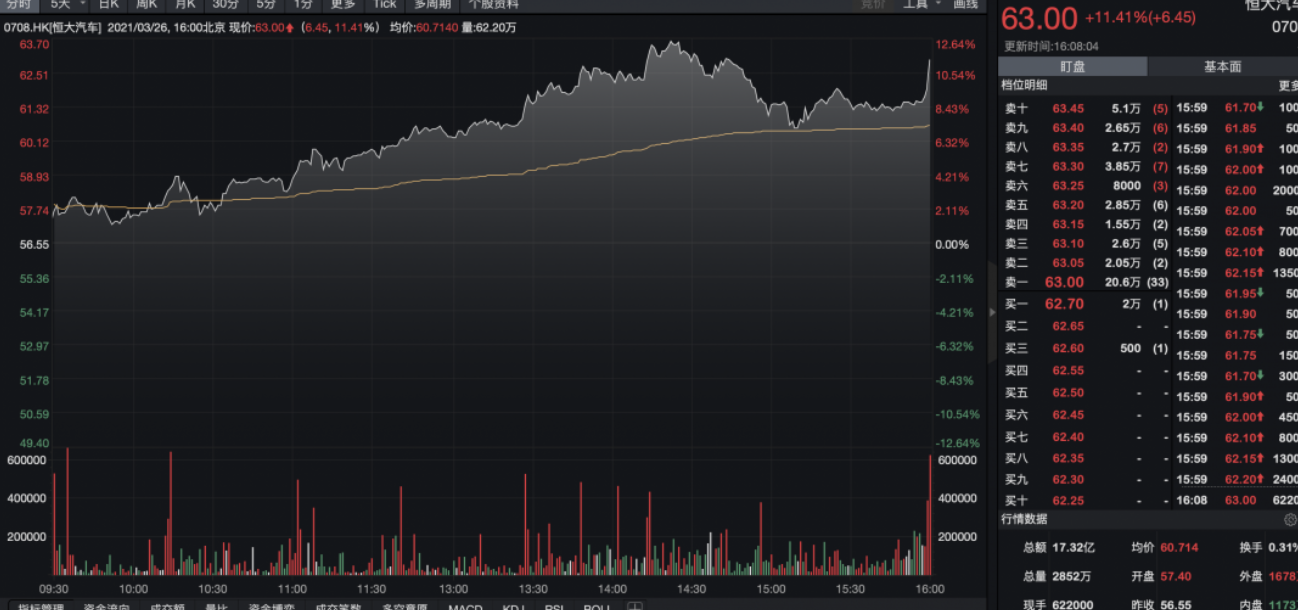Show the BOLL indicator
The image size is (1298, 610).
(x=597, y=606)
